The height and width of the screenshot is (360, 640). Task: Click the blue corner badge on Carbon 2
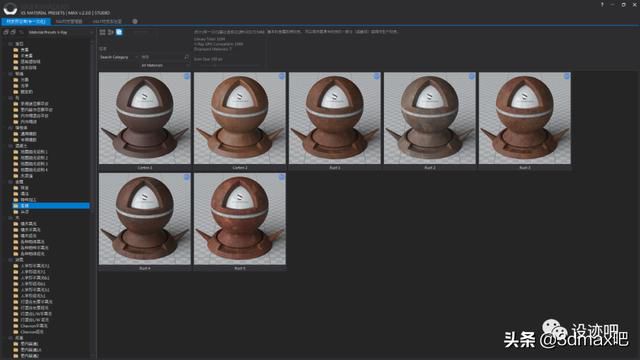coord(282,76)
